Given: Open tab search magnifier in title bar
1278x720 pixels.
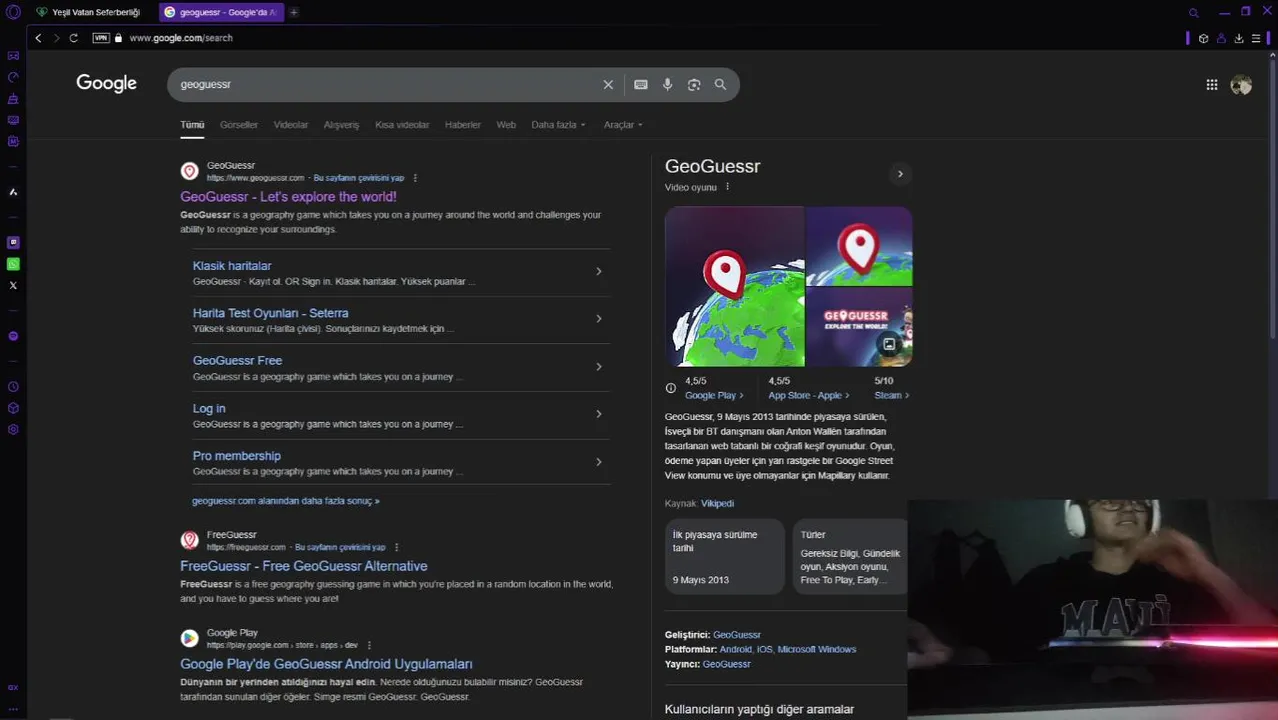Looking at the screenshot, I should (1193, 12).
